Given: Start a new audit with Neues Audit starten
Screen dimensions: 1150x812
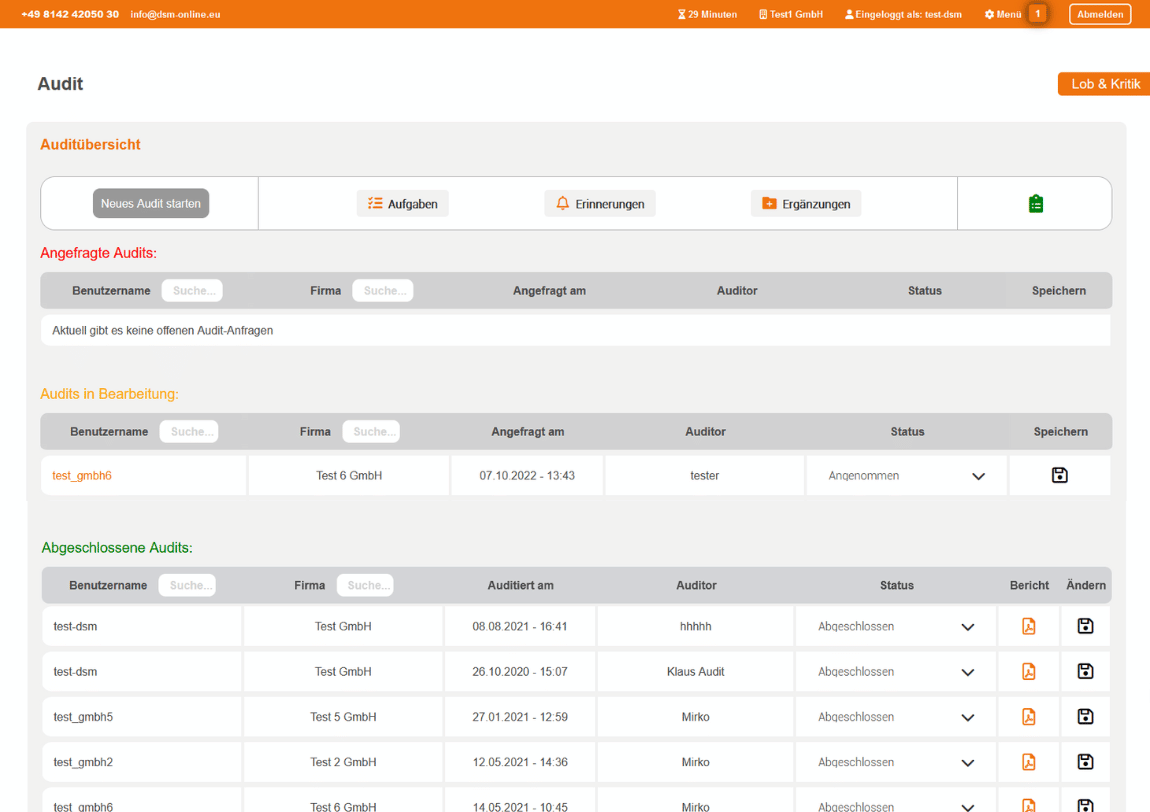Looking at the screenshot, I should [151, 204].
